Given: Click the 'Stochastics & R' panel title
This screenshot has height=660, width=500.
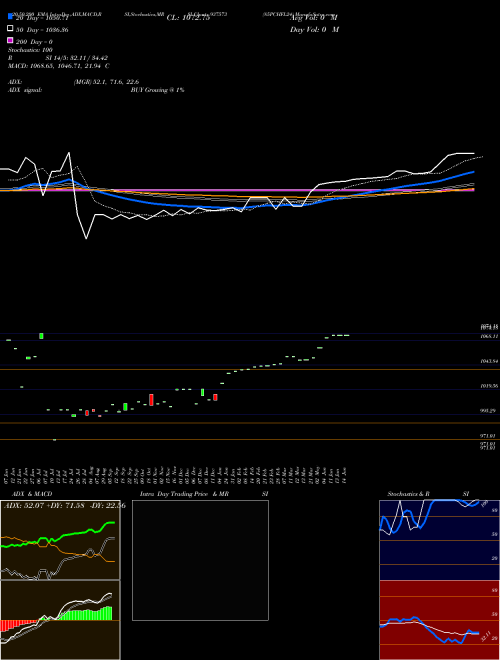Looking at the screenshot, I should pos(409,494).
